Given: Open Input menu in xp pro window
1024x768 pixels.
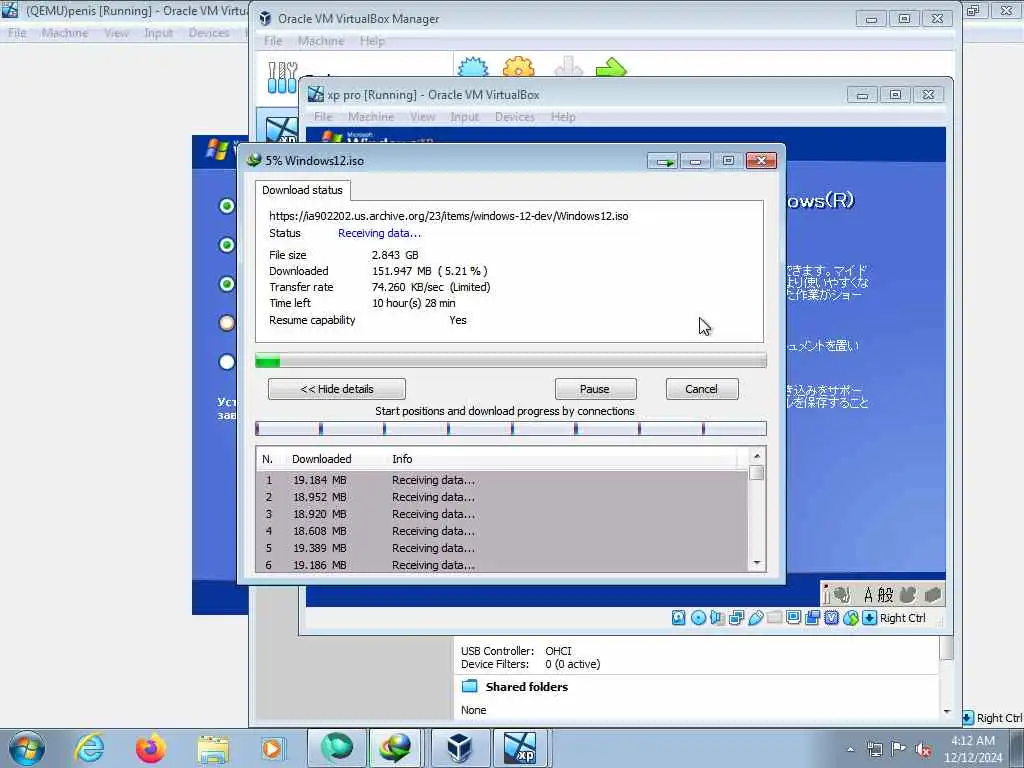Looking at the screenshot, I should click(x=464, y=117).
